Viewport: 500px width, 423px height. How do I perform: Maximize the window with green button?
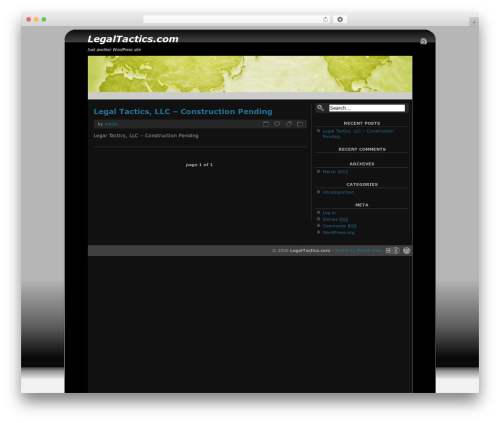pyautogui.click(x=44, y=20)
